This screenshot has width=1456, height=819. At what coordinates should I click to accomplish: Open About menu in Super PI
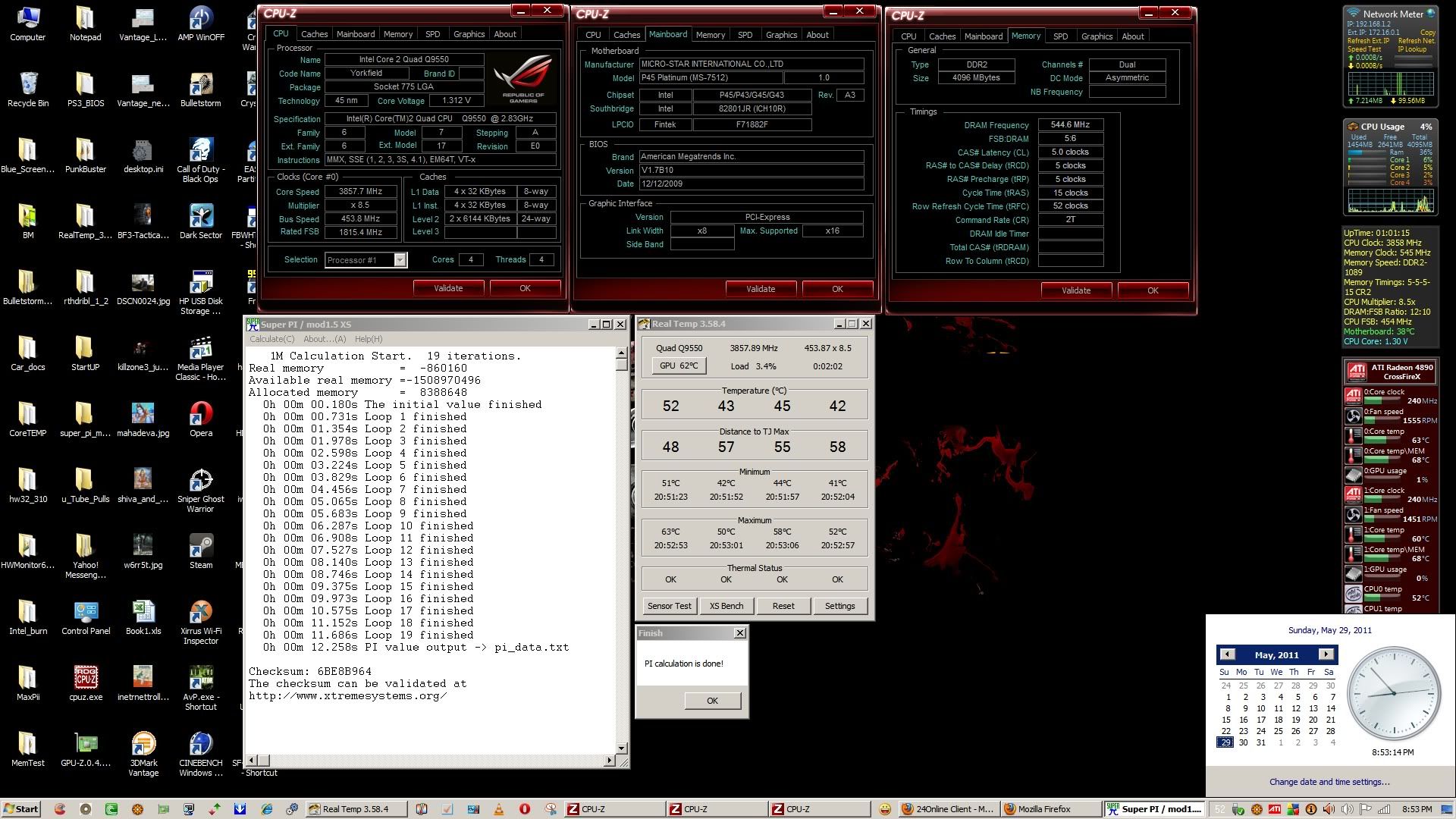point(325,339)
